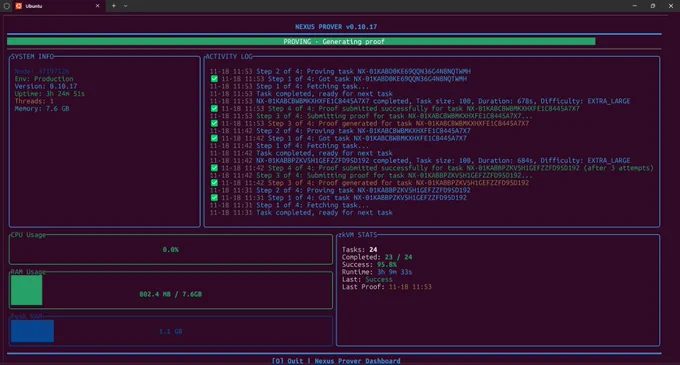Click the circular icon left of Ubuntu tab
This screenshot has height=365, width=680.
pyautogui.click(x=7, y=6)
